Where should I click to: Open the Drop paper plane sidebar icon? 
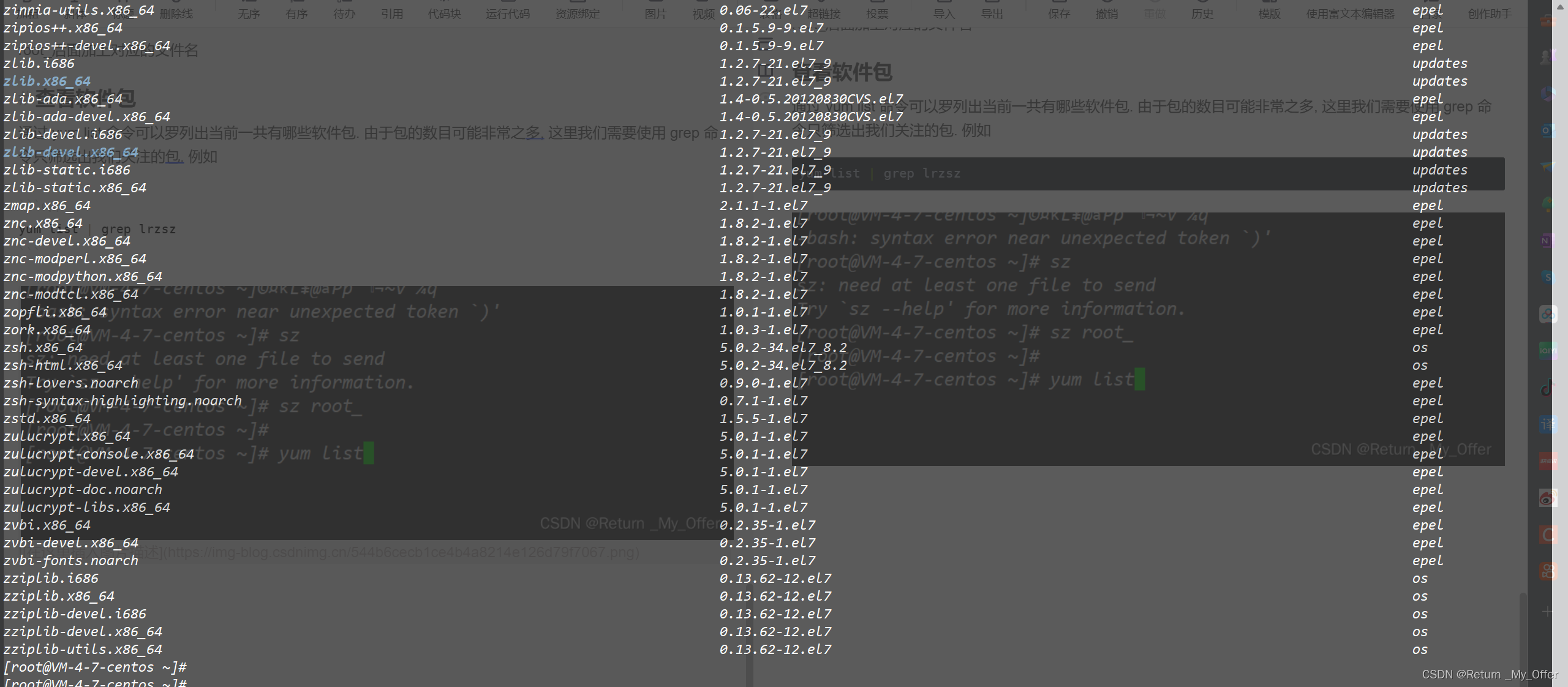pyautogui.click(x=1548, y=167)
